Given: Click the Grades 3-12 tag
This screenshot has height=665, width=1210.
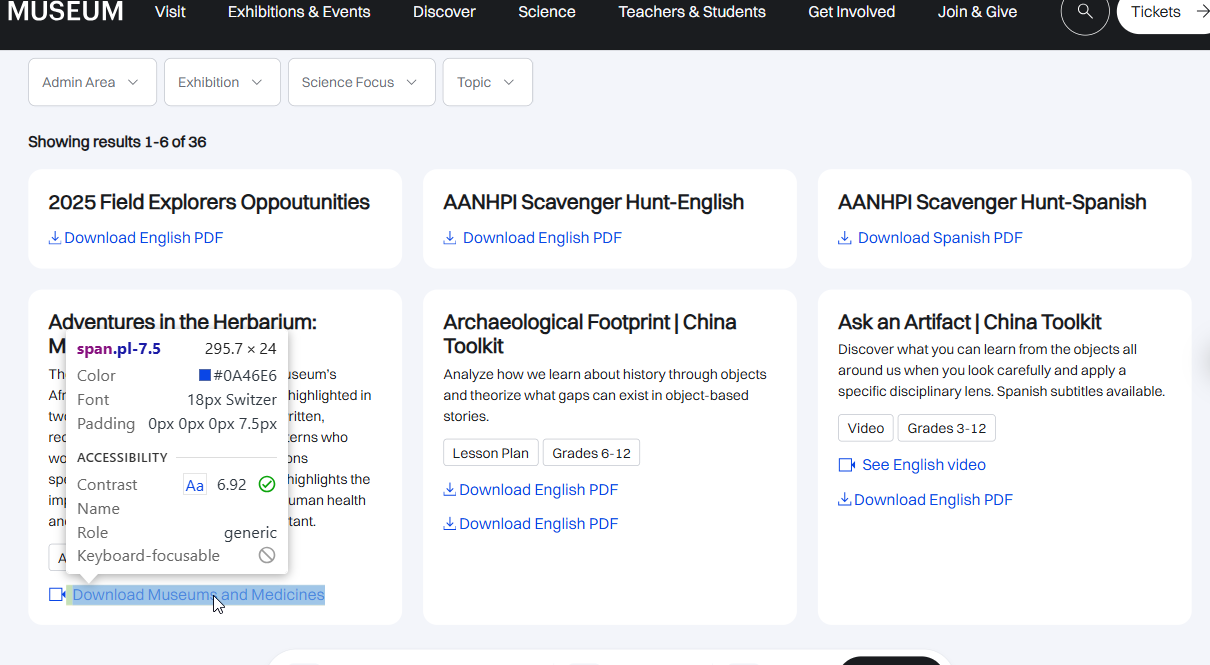Looking at the screenshot, I should pyautogui.click(x=947, y=428).
